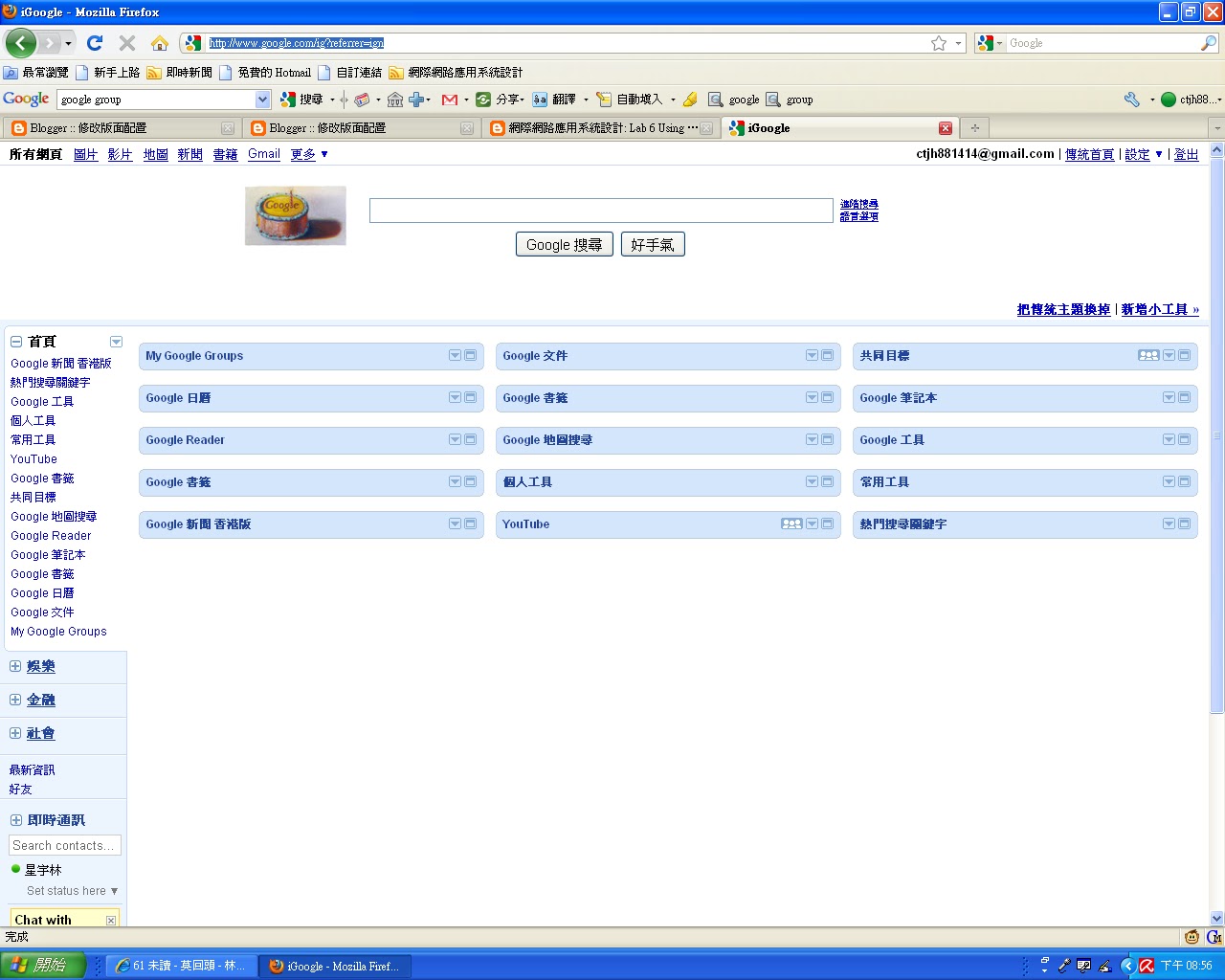
Task: Click the highlighter icon in Google Toolbar
Action: click(x=690, y=100)
